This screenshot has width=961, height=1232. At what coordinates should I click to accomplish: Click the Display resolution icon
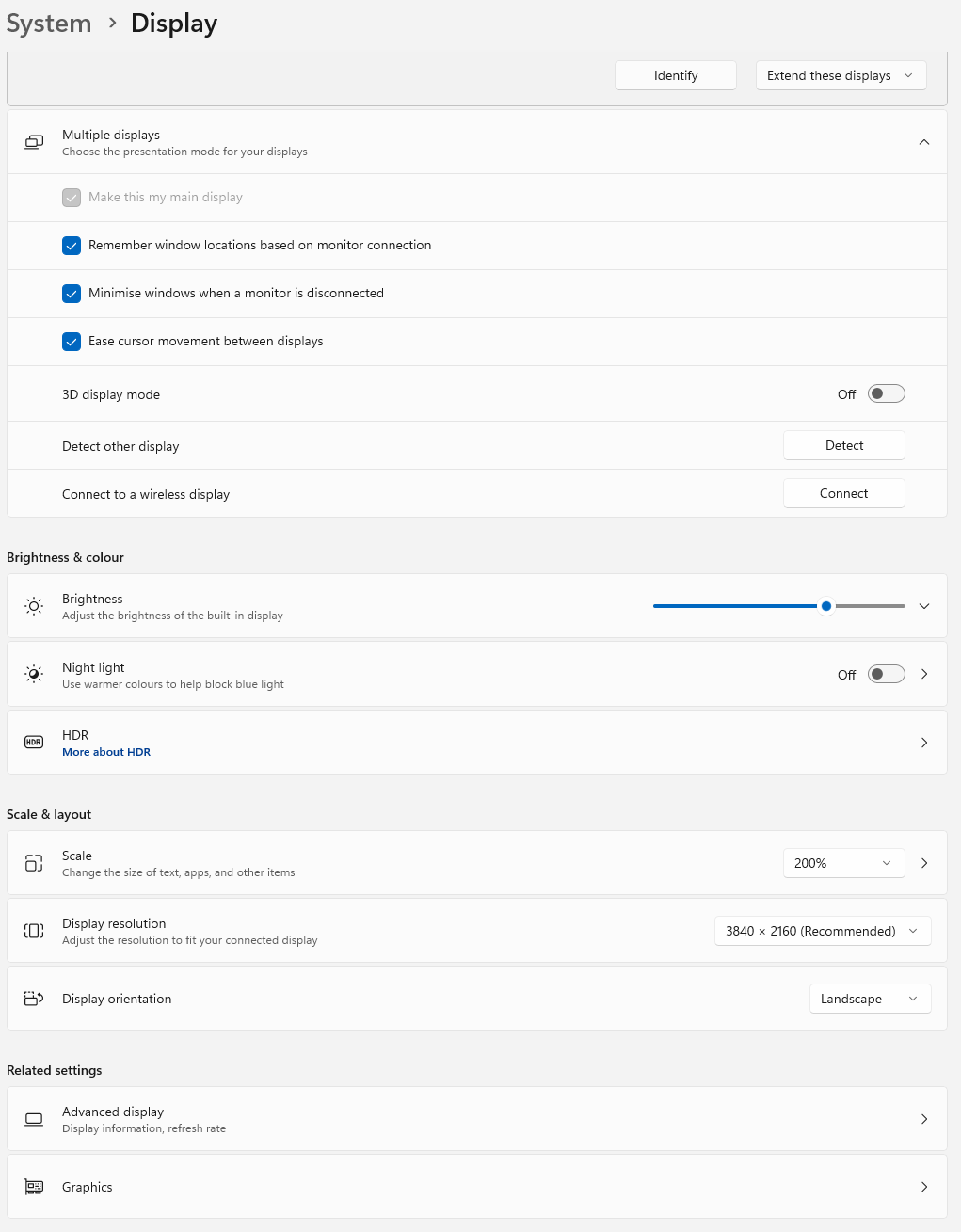(x=34, y=931)
